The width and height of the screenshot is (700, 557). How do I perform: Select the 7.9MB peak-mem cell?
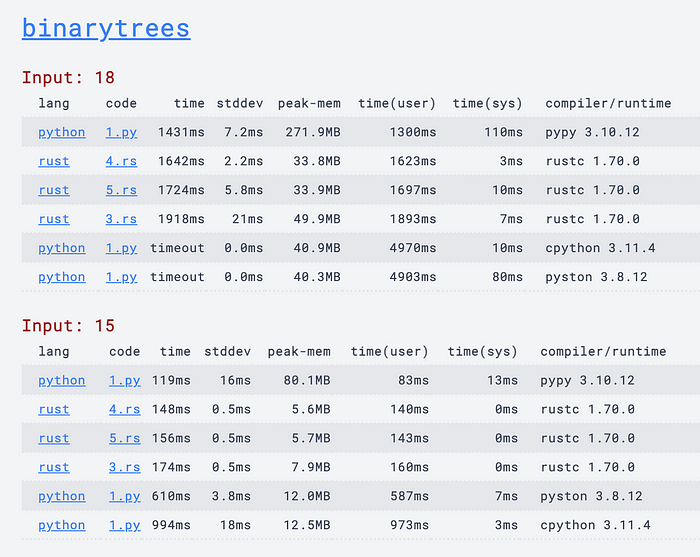(311, 467)
